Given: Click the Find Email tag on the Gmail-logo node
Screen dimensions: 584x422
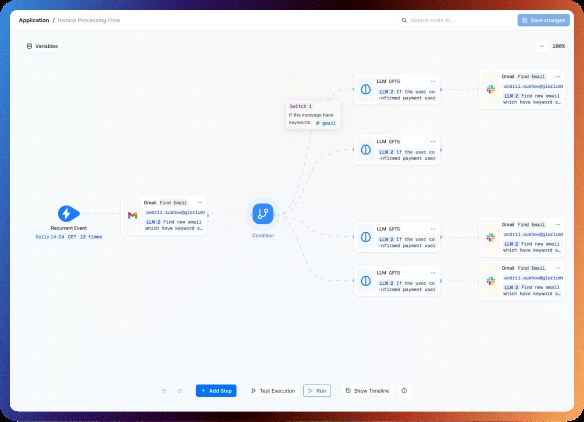Looking at the screenshot, I should pos(173,203).
